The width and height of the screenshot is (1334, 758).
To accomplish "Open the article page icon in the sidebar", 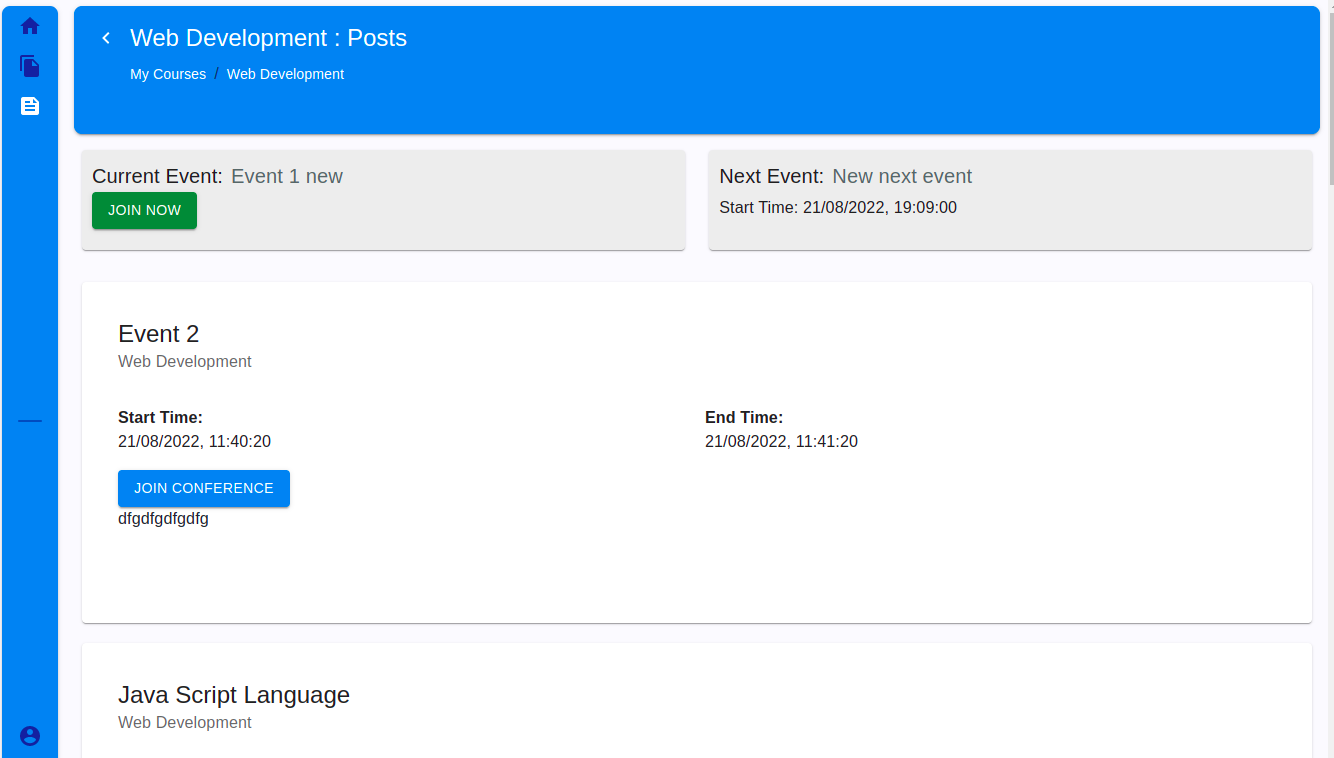I will coord(30,106).
